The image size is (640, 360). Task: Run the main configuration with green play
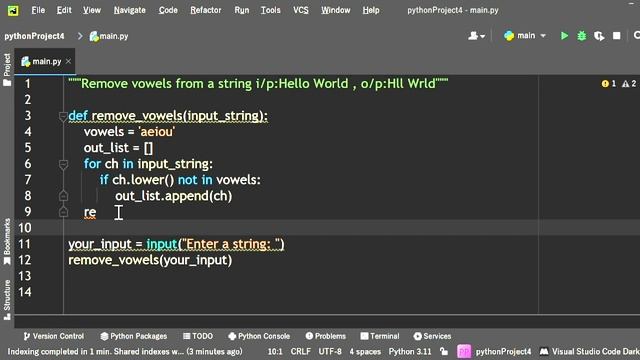tap(564, 36)
